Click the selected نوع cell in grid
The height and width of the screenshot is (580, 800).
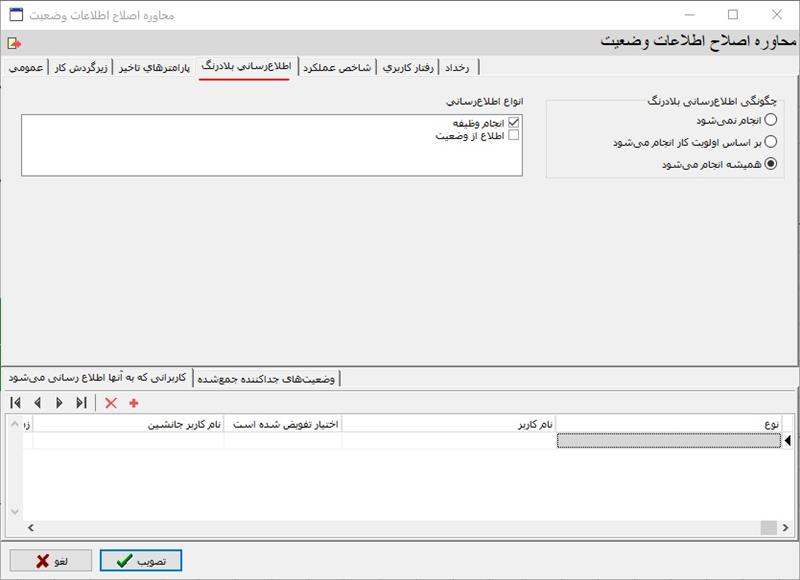(x=668, y=441)
